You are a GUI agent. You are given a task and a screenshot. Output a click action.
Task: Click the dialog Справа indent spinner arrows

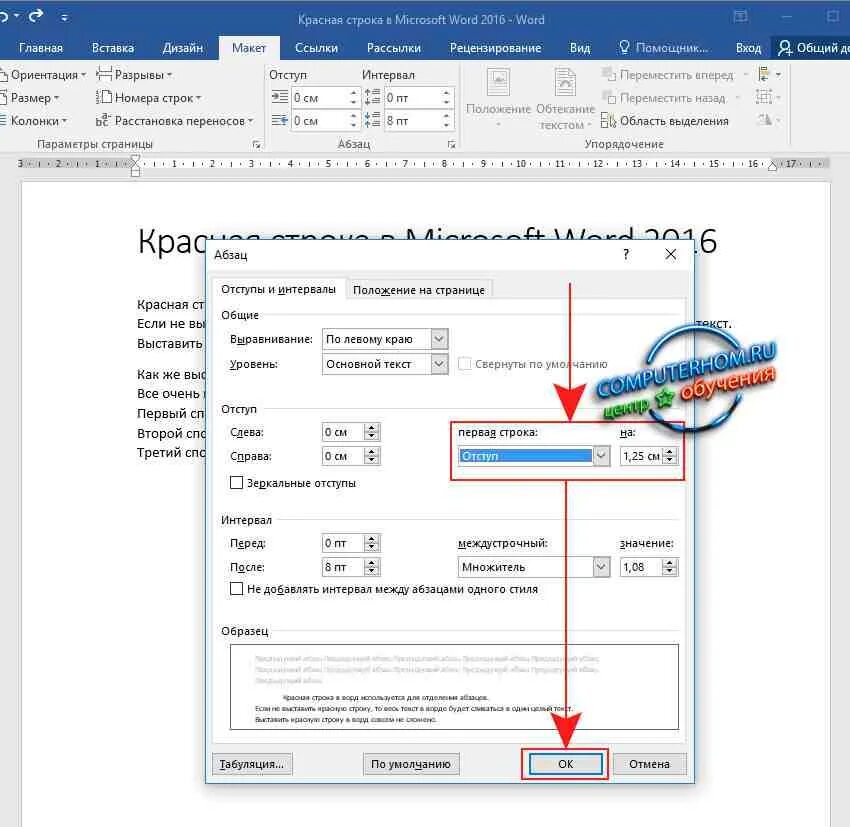click(x=372, y=456)
